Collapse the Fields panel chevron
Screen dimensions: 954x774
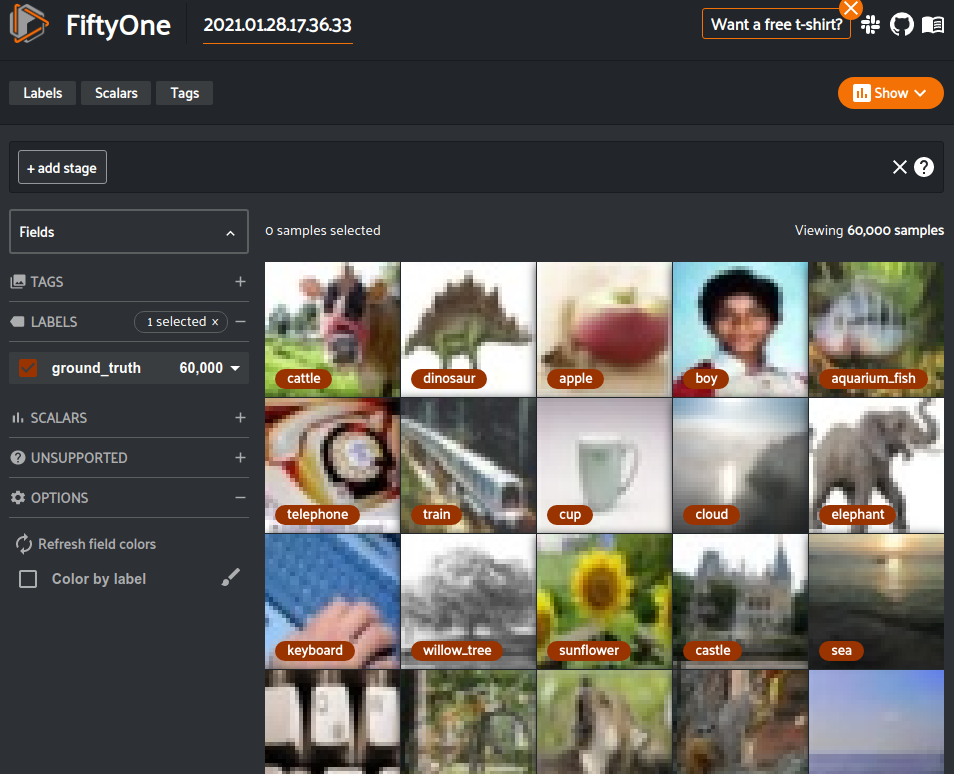point(231,232)
